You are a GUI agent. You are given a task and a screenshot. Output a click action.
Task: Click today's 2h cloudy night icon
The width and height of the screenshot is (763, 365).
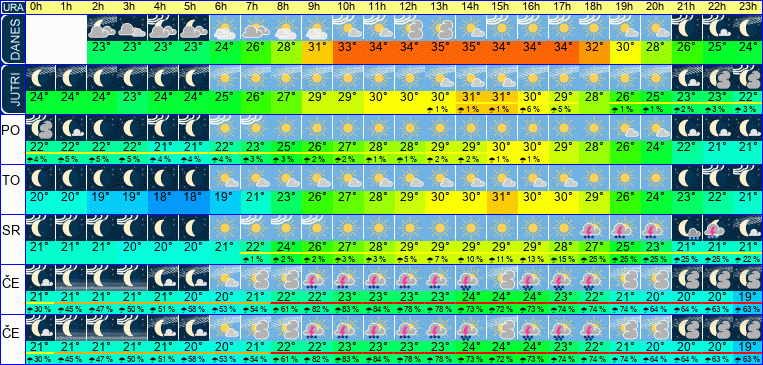coord(102,28)
